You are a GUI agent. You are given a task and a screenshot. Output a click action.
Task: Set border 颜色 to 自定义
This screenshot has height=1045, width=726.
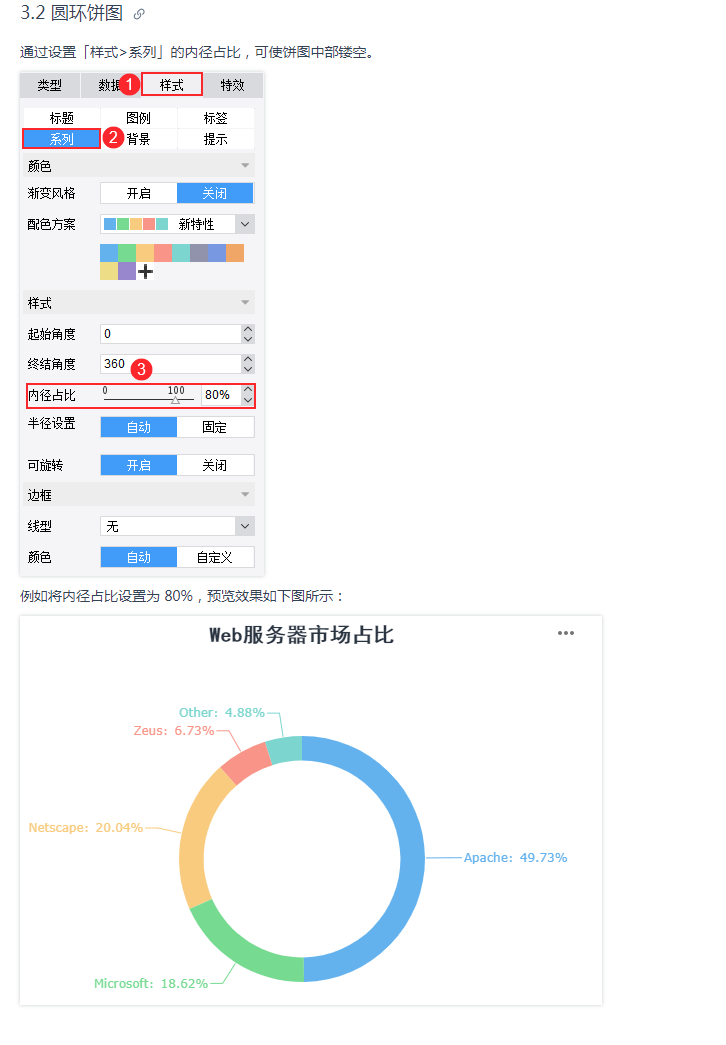(215, 557)
